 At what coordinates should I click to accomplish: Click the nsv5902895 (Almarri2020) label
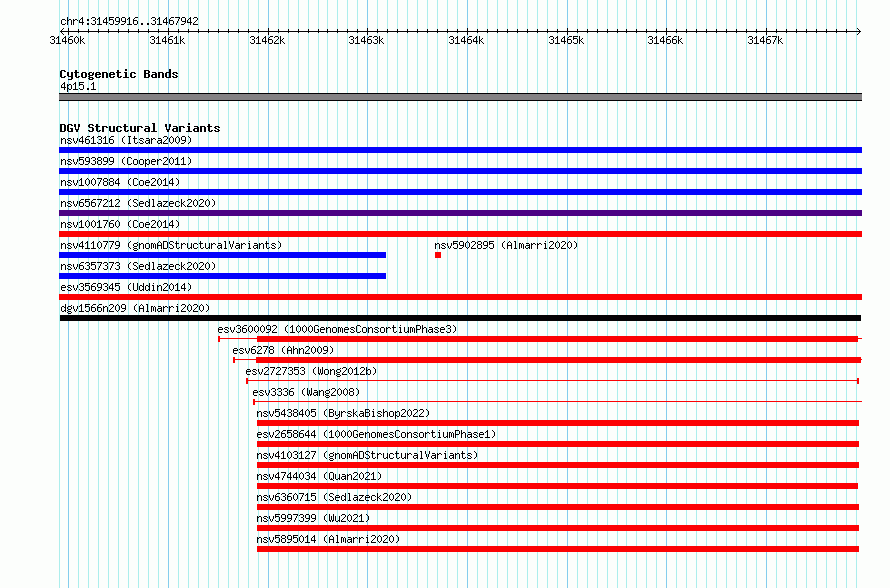point(506,245)
